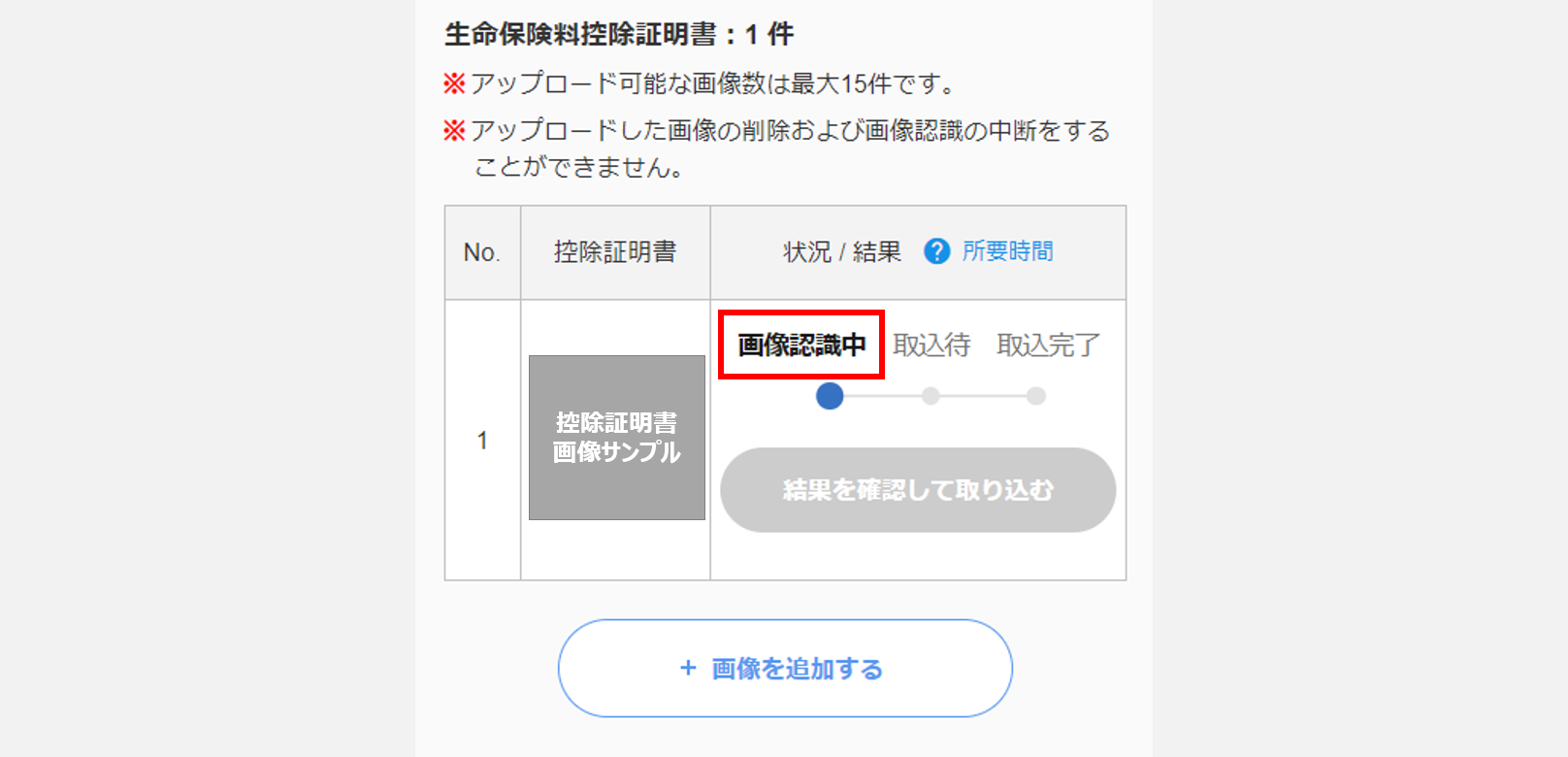The width and height of the screenshot is (1568, 757).
Task: Click the middle gray progress dot
Action: (x=931, y=396)
